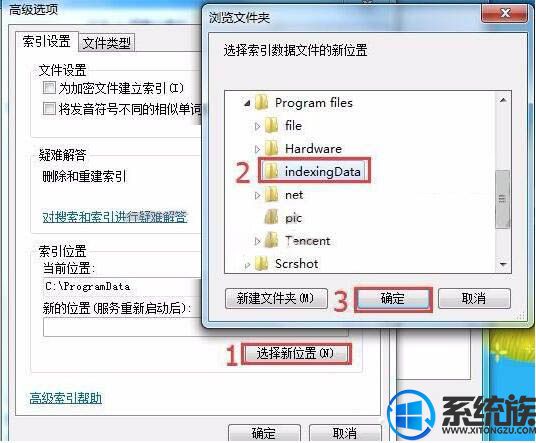
Task: Expand the net folder node
Action: pos(257,195)
